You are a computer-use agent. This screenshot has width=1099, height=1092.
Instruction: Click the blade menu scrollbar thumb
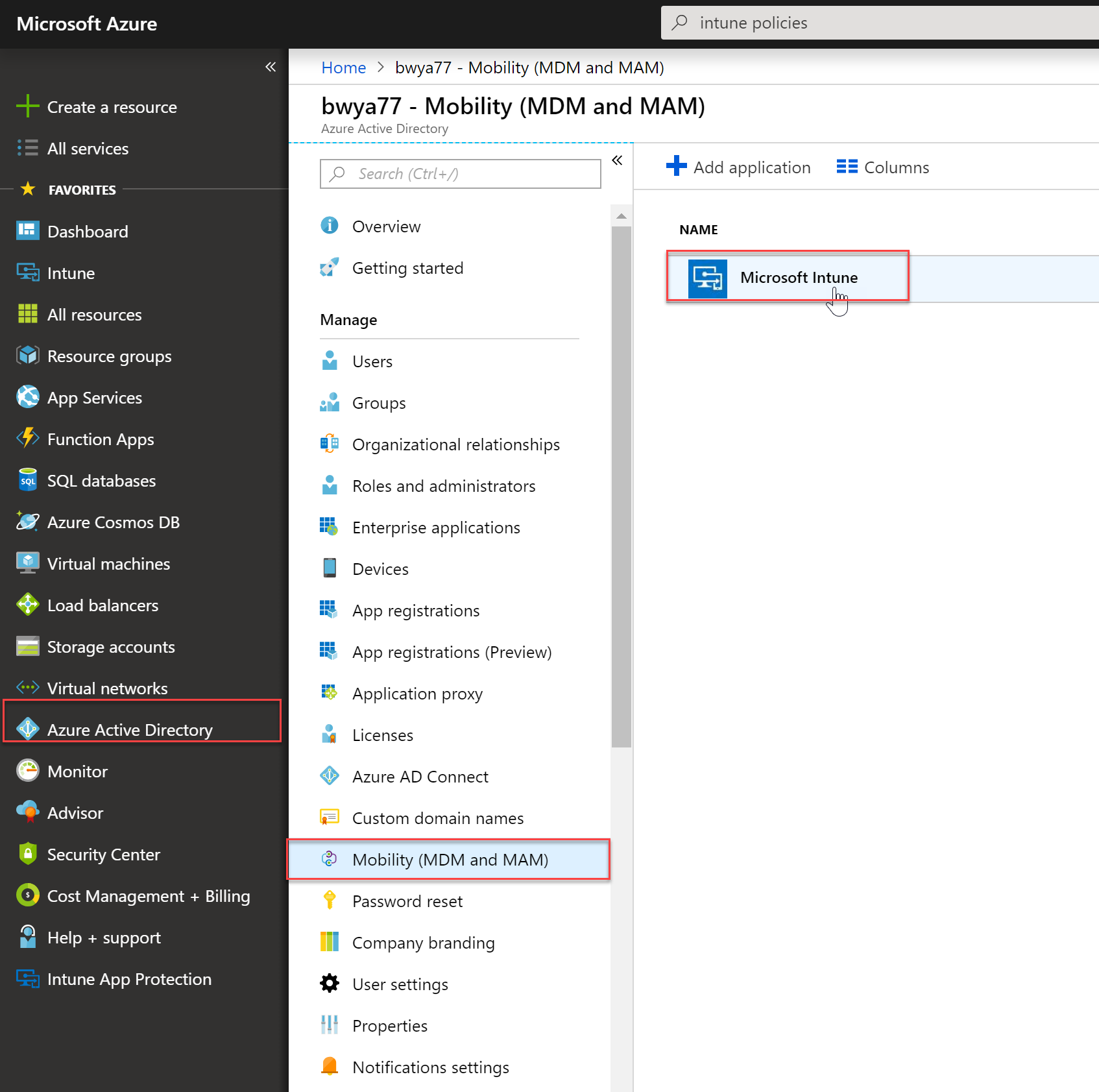tap(622, 487)
